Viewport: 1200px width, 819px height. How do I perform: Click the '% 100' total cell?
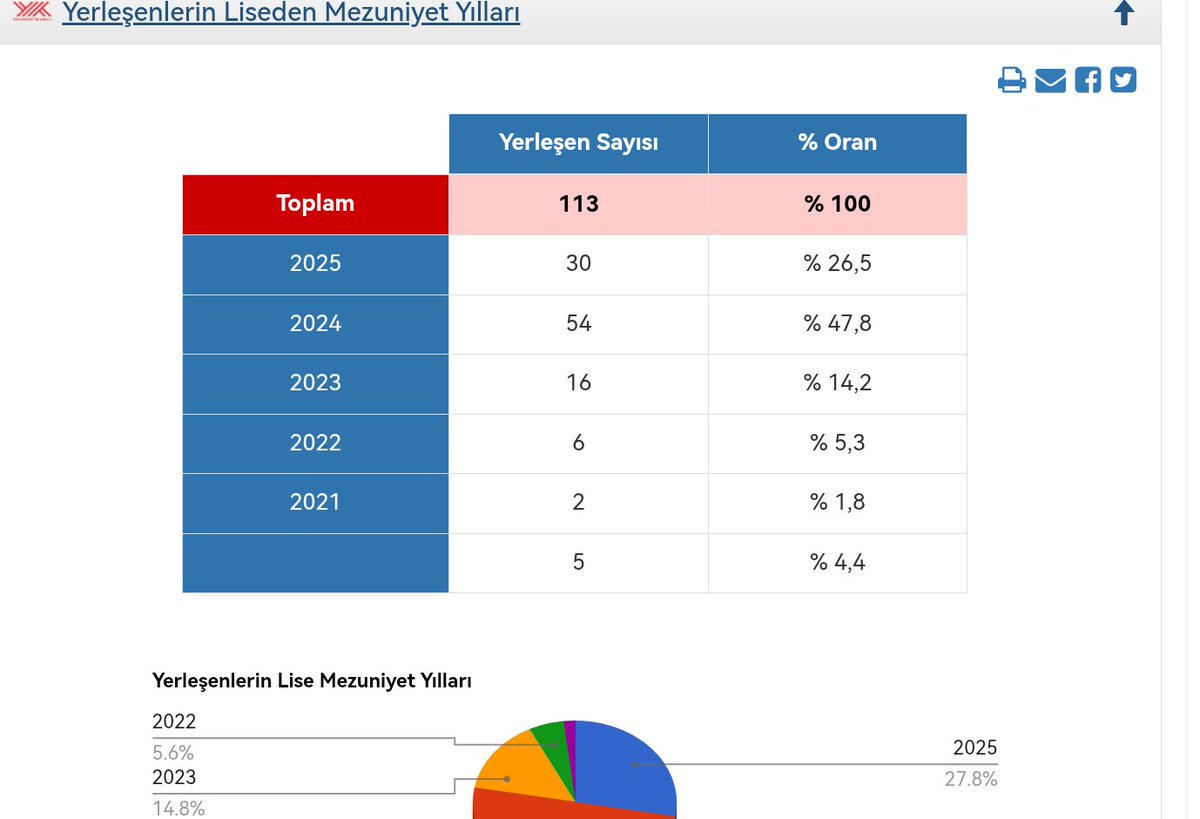click(838, 204)
